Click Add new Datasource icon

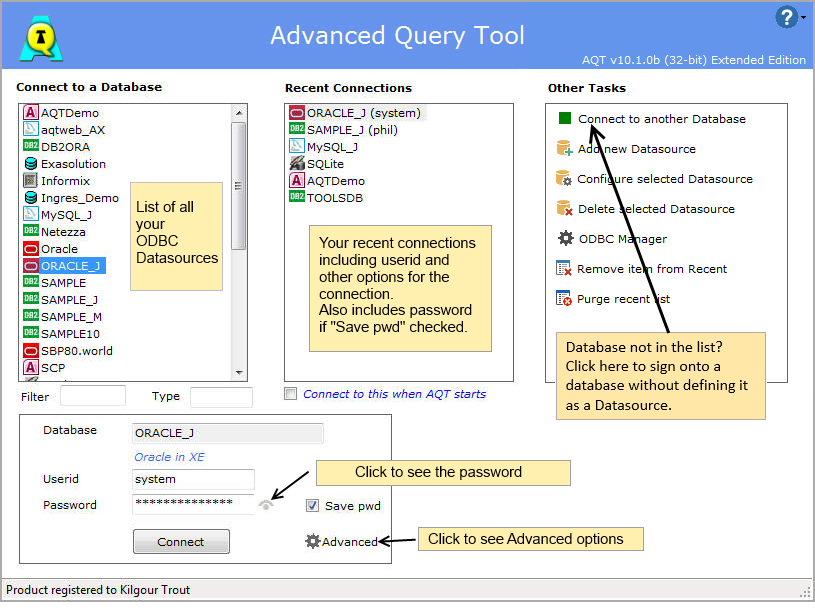(564, 148)
